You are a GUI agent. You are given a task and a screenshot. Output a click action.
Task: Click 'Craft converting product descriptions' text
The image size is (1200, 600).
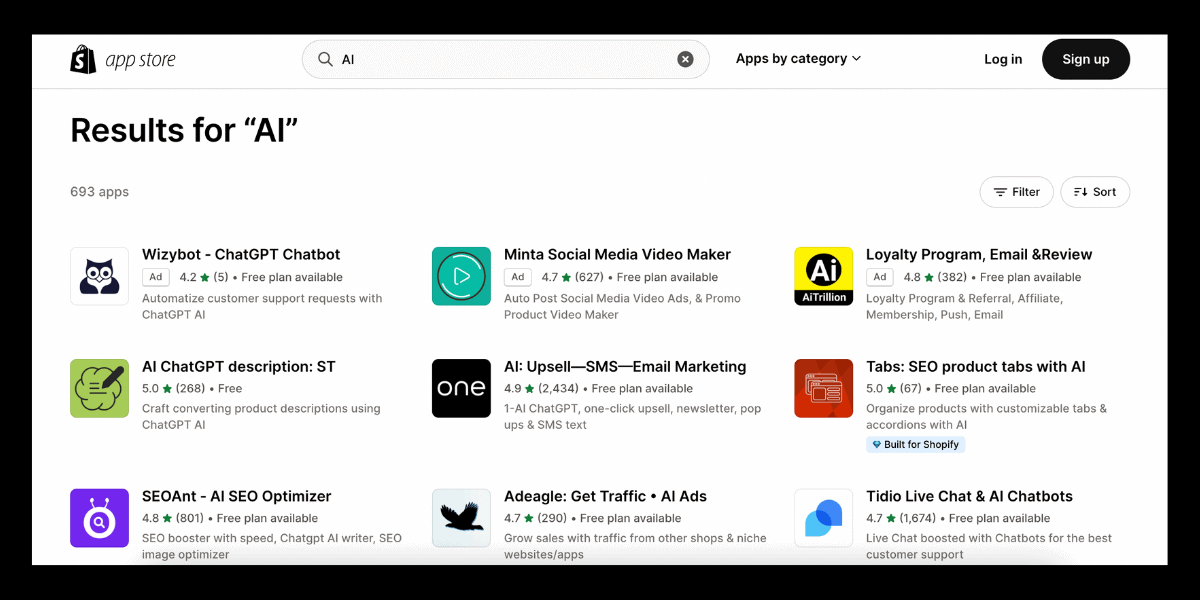click(x=261, y=416)
